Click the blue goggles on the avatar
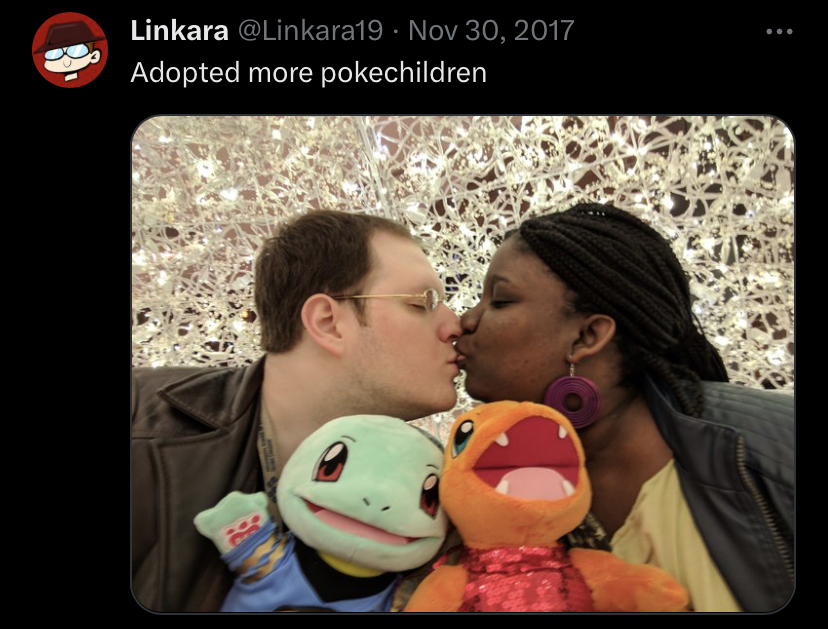 (67, 52)
